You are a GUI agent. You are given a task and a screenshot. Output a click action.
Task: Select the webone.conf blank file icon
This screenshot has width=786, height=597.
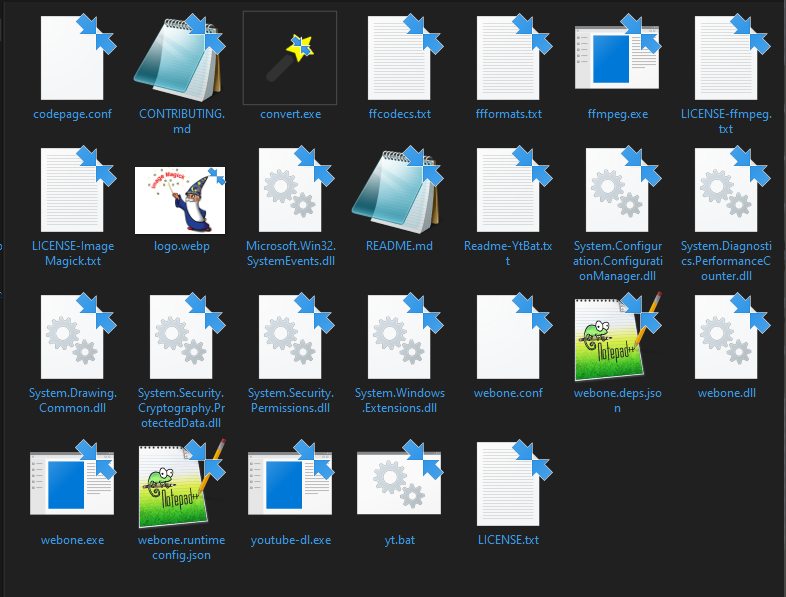pos(508,338)
